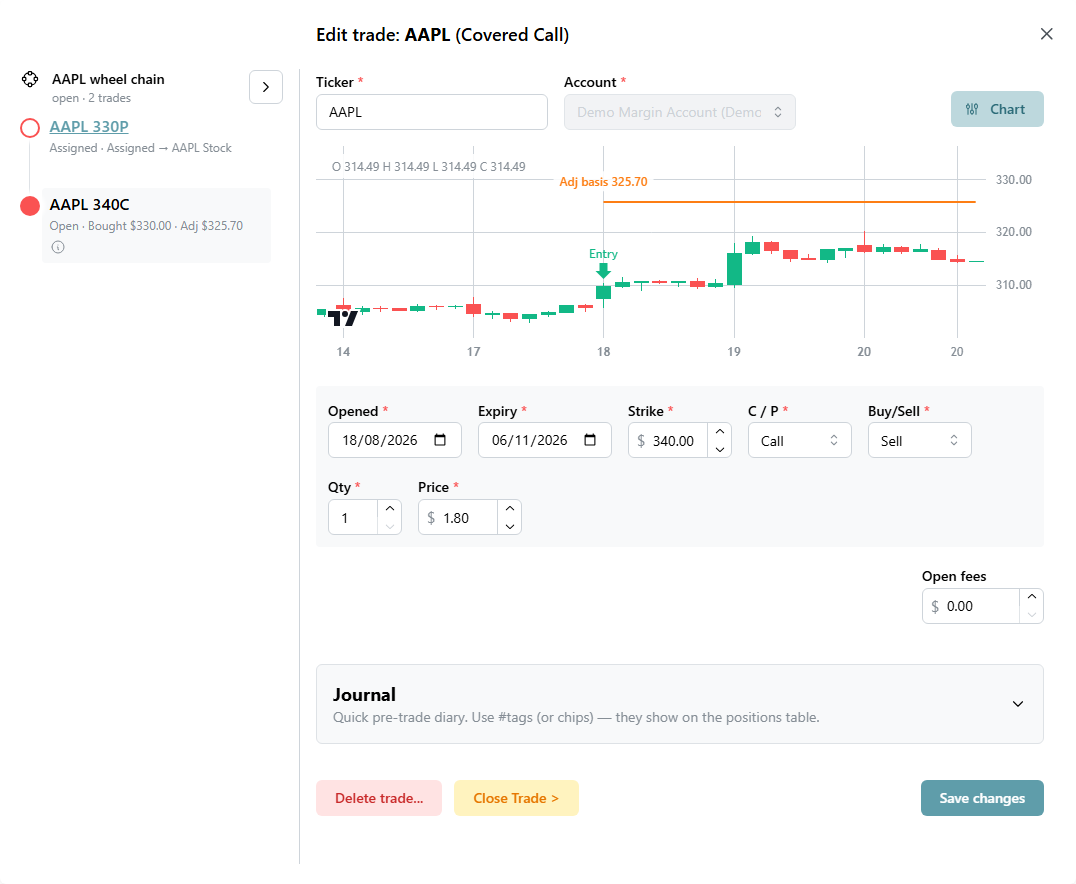1076x884 pixels.
Task: Select the AAPL 340C chain entry
Action: [x=156, y=224]
